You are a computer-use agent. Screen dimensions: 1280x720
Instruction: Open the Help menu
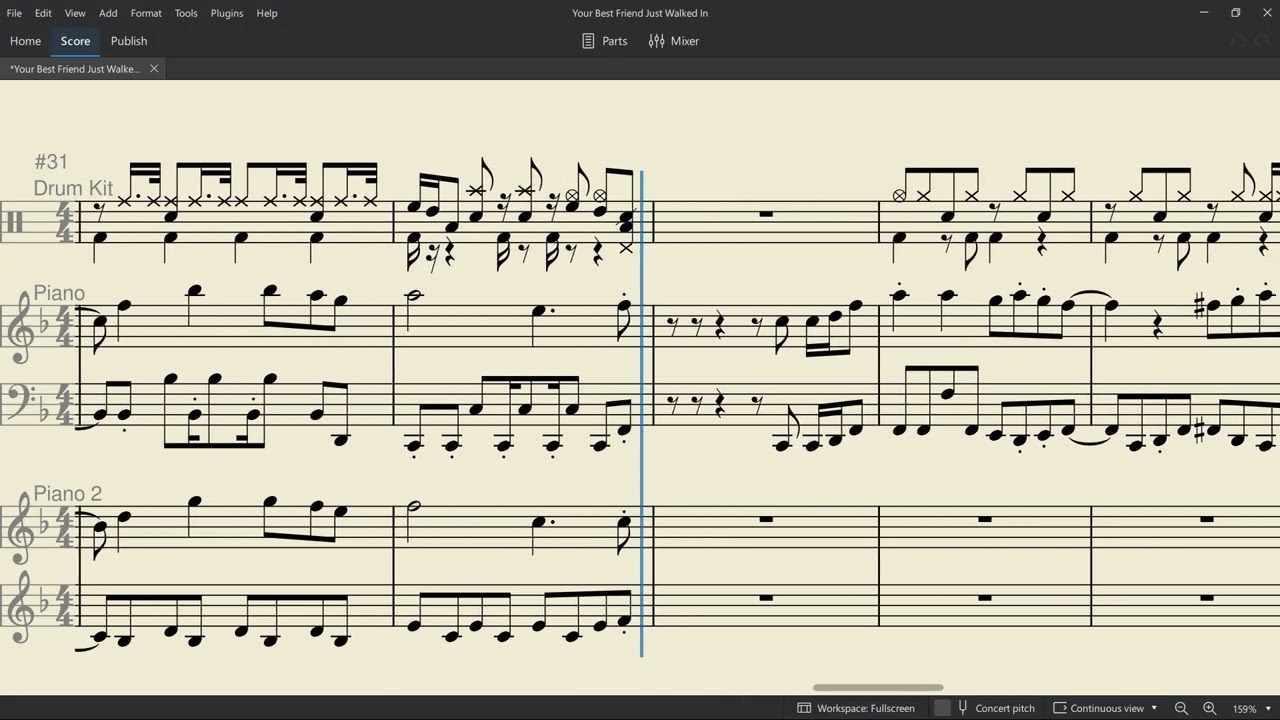(267, 13)
